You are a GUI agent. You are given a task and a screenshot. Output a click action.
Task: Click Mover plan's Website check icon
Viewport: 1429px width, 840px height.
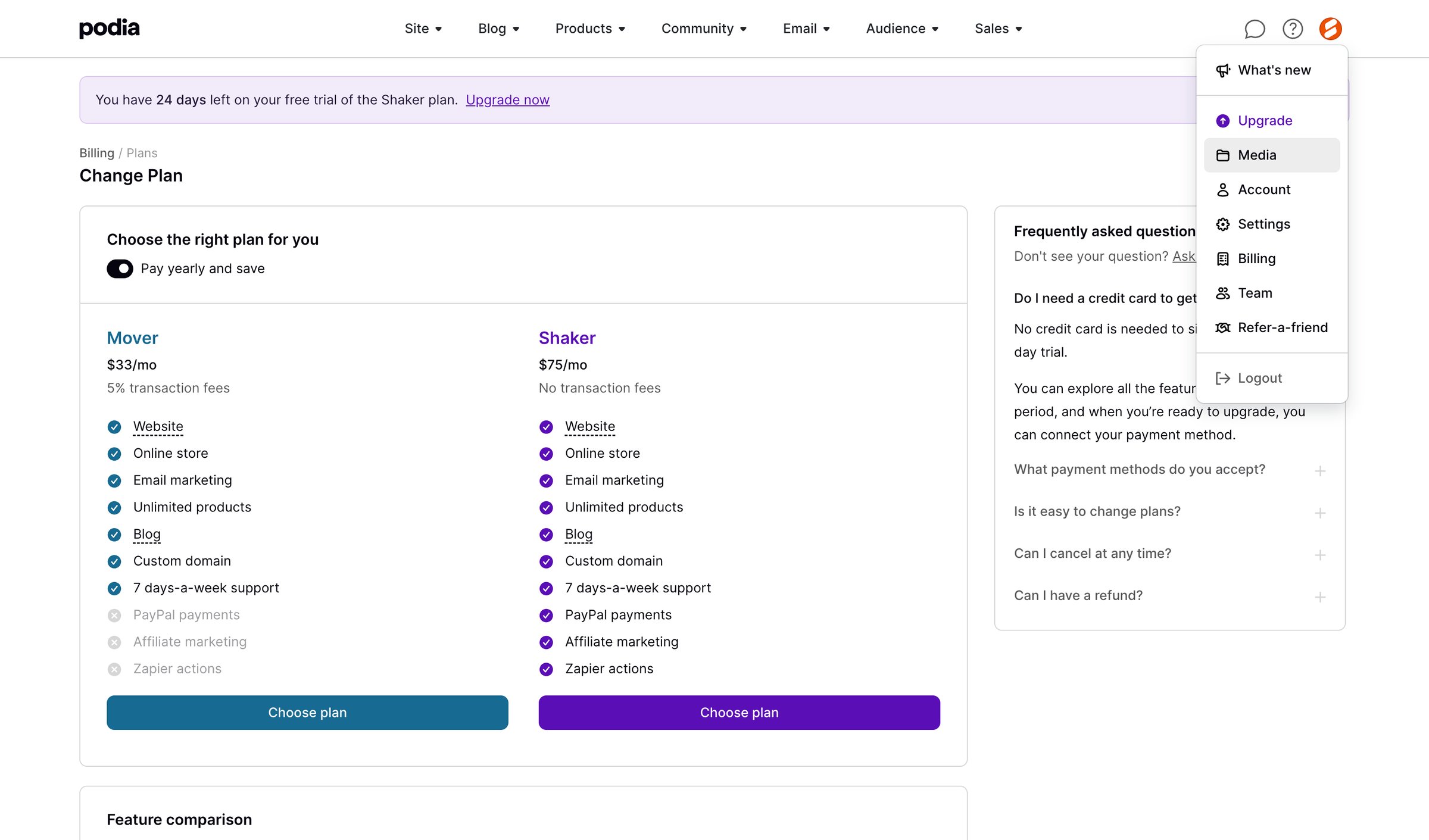tap(114, 427)
